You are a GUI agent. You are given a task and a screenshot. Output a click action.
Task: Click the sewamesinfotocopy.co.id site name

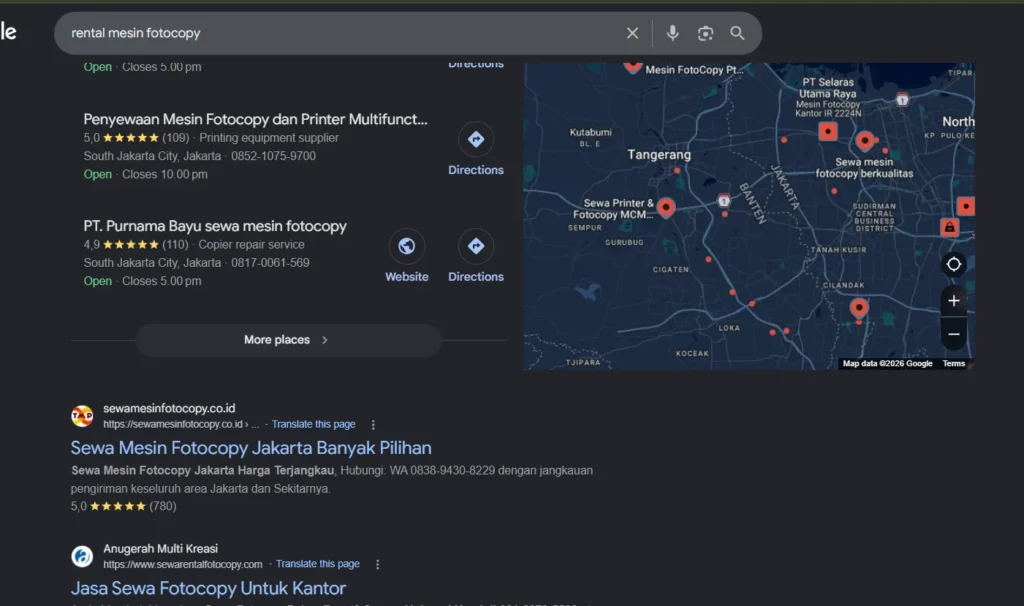click(169, 408)
